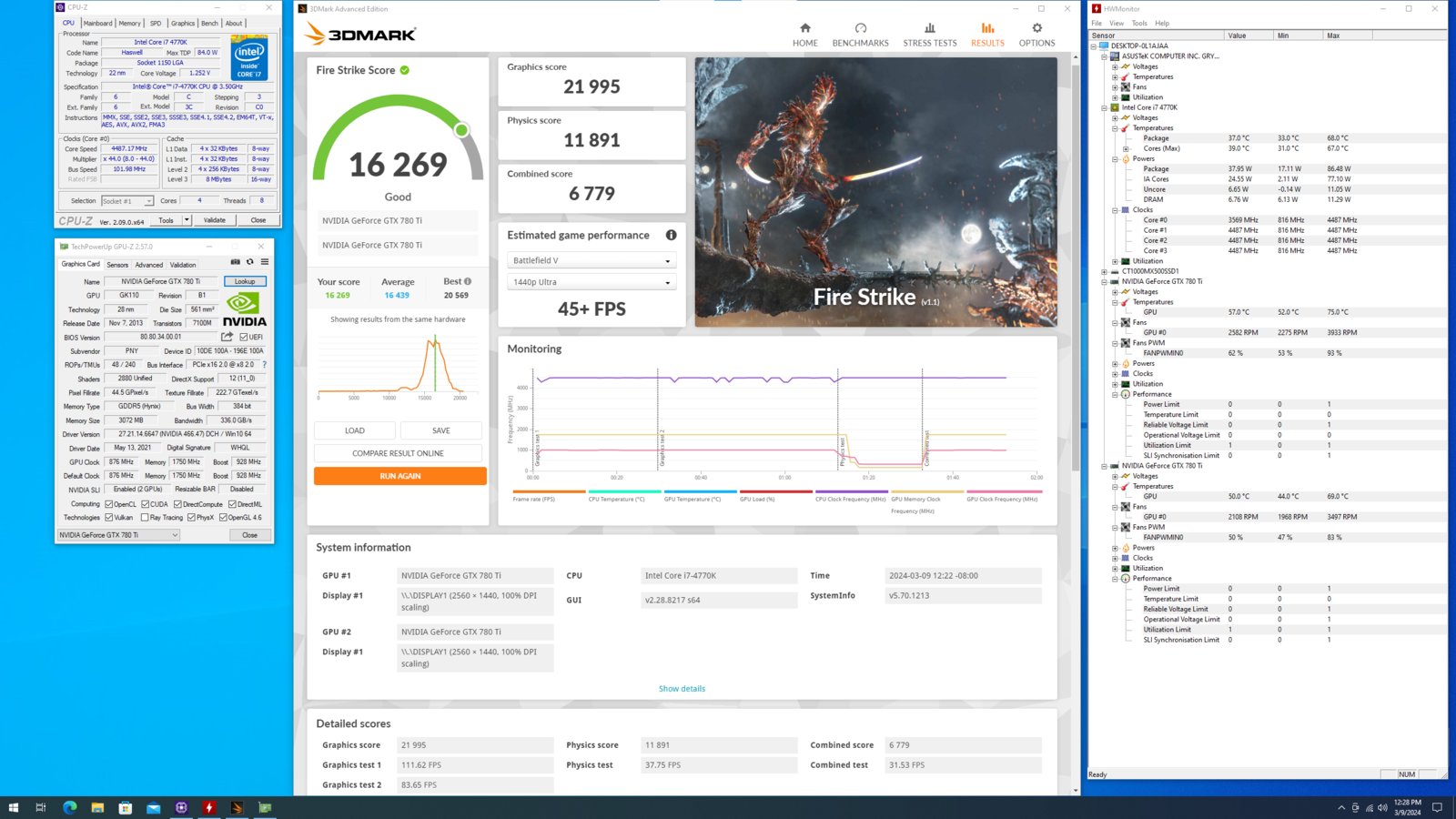Collapse the DESKTOP-0L1AJAA root node in HWMonitor
This screenshot has width=1456, height=819.
pyautogui.click(x=1094, y=45)
